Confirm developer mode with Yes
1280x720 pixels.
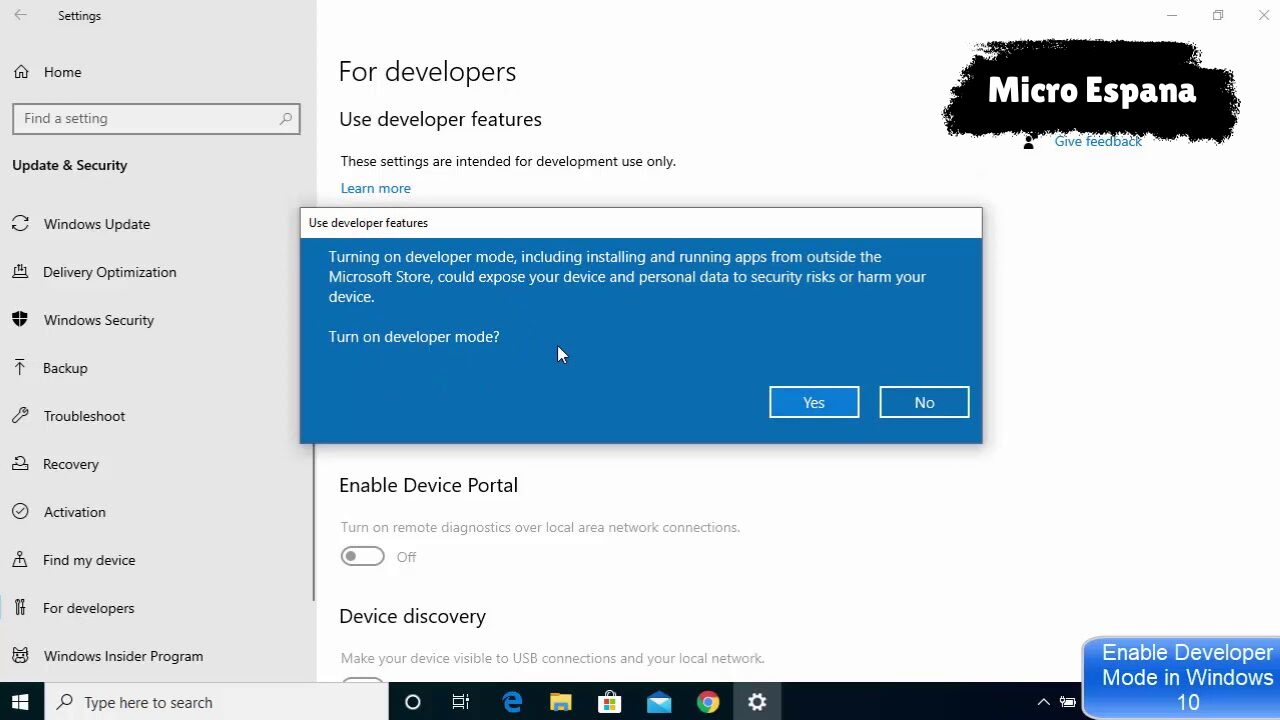coord(813,402)
